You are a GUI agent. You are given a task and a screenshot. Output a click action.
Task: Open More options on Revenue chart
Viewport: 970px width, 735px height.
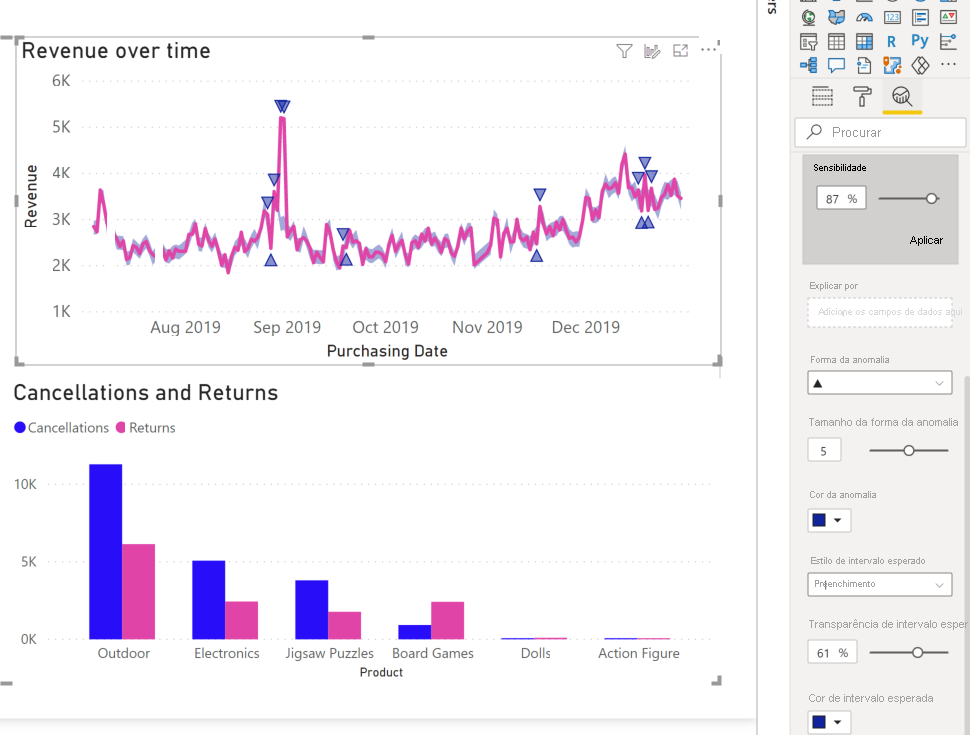(x=708, y=49)
